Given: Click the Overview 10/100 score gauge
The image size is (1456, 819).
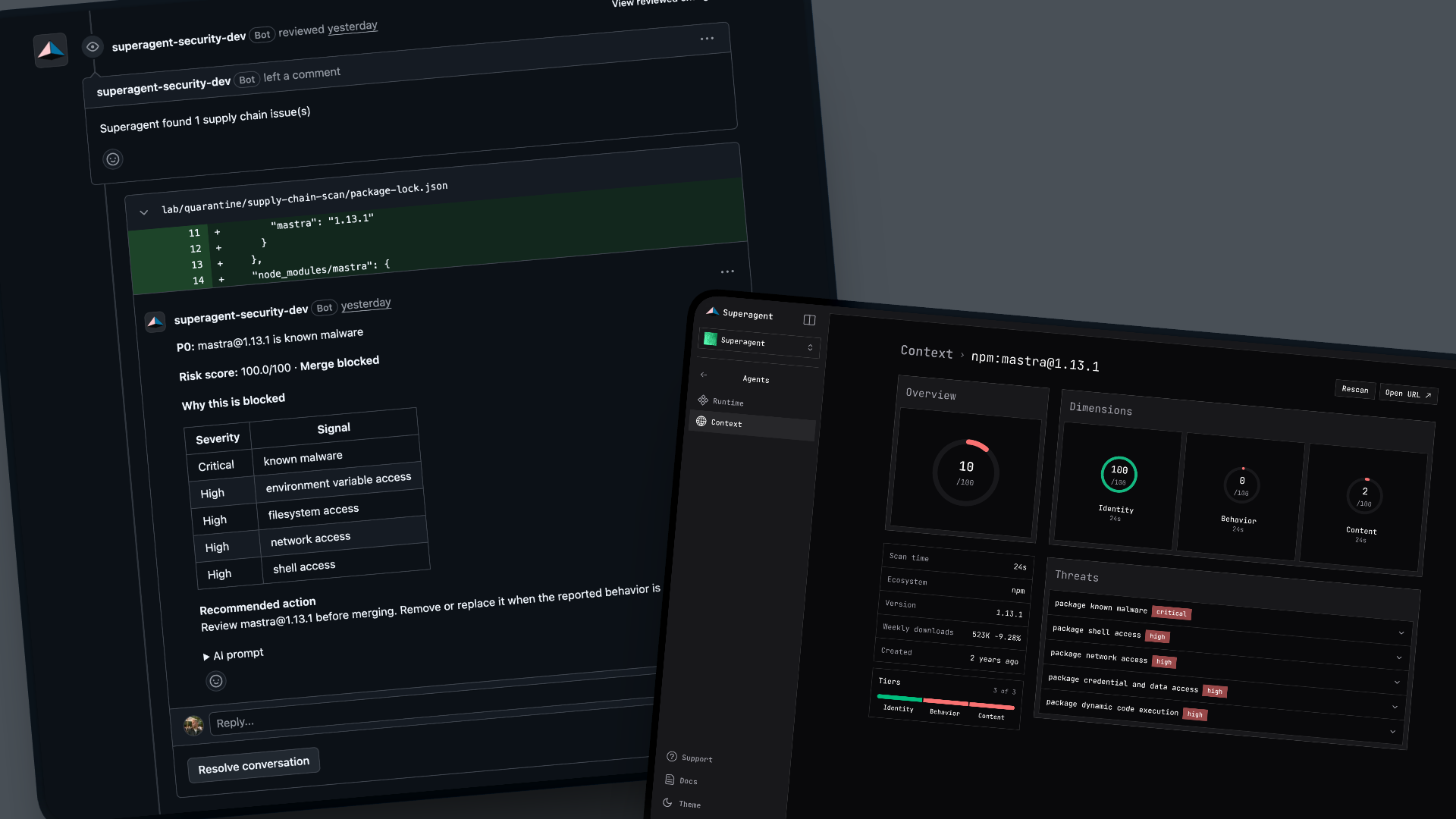Looking at the screenshot, I should pos(965,472).
